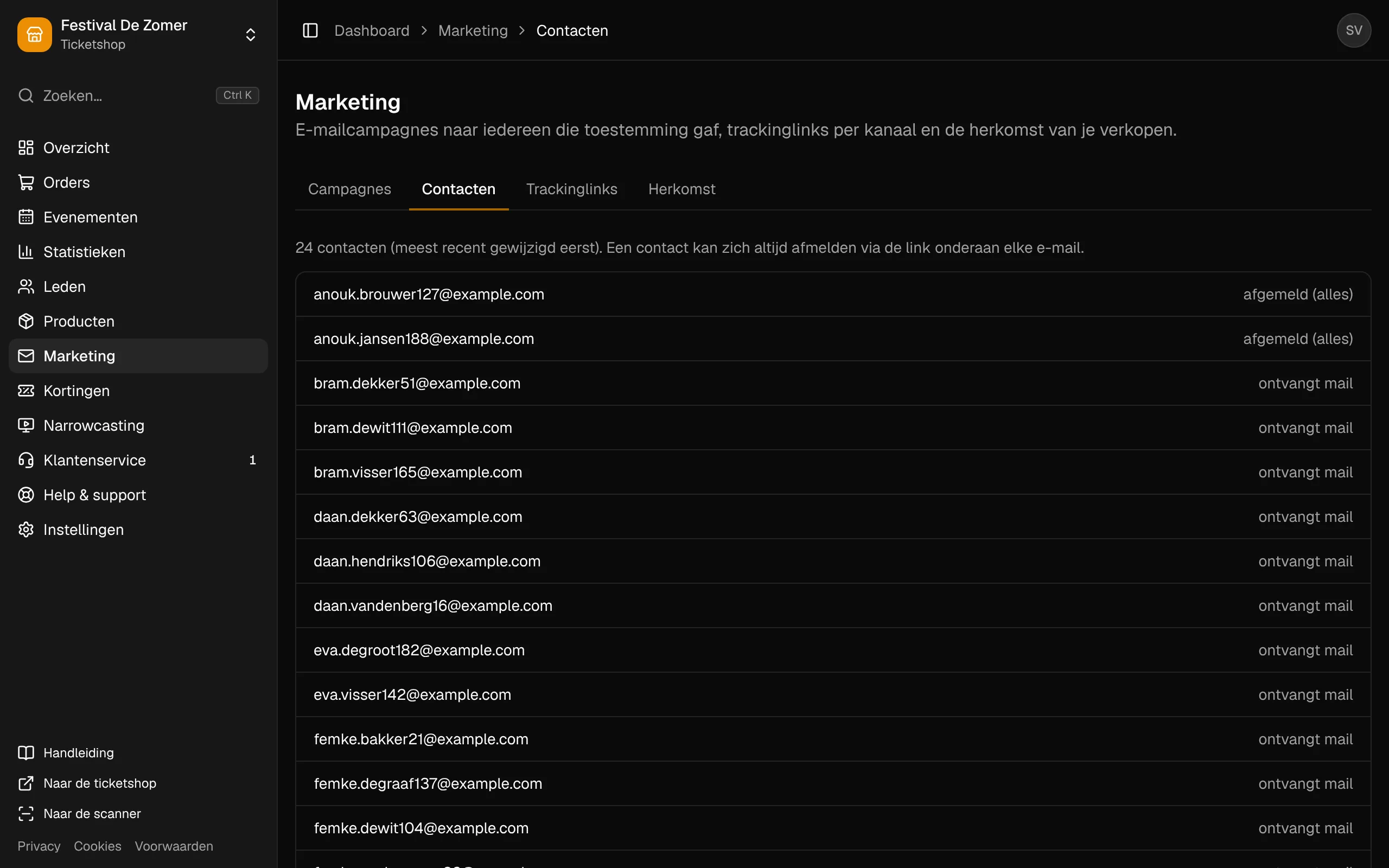Click the Evenementen calendar icon
Screen dimensions: 1389x868
[x=26, y=217]
